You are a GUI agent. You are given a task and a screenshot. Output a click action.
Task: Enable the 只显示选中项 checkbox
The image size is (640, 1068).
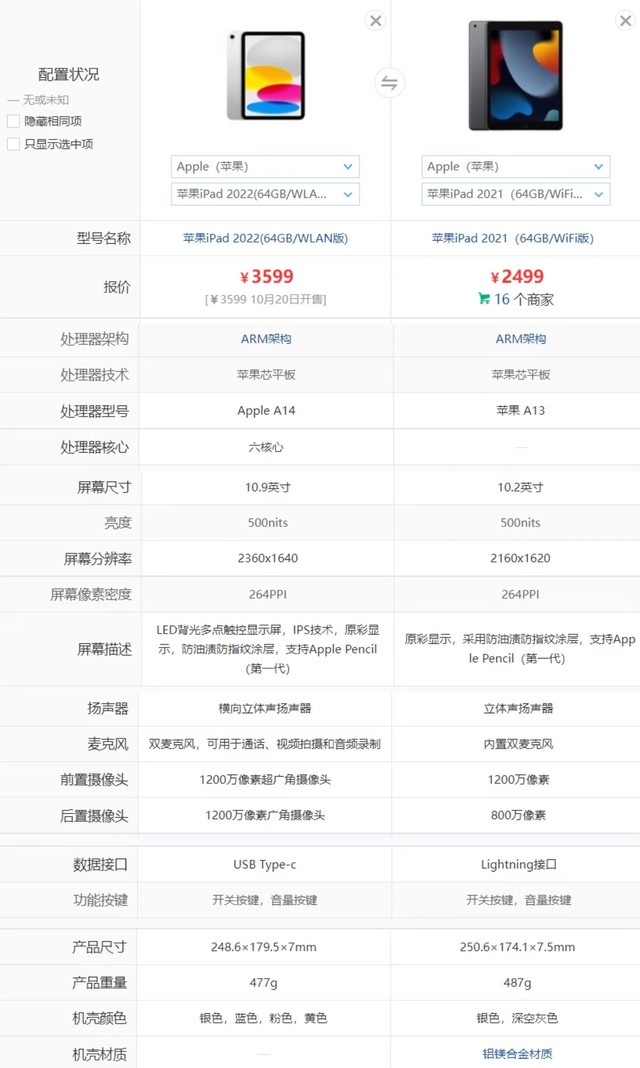13,144
